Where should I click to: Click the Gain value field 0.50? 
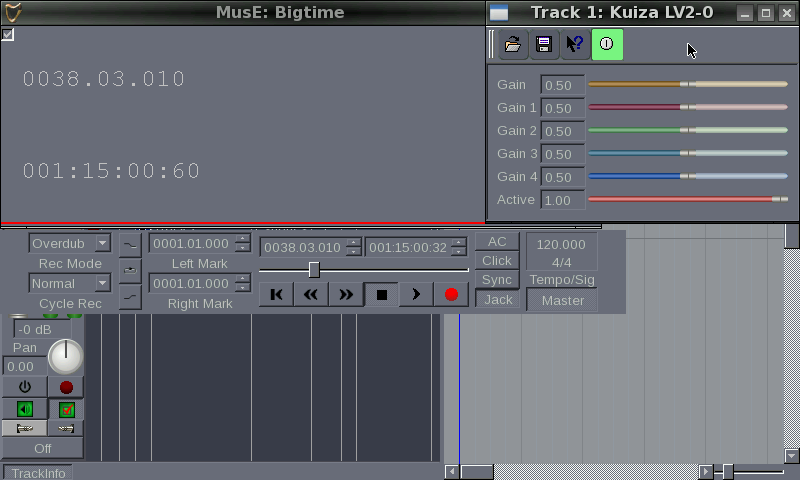coord(563,85)
